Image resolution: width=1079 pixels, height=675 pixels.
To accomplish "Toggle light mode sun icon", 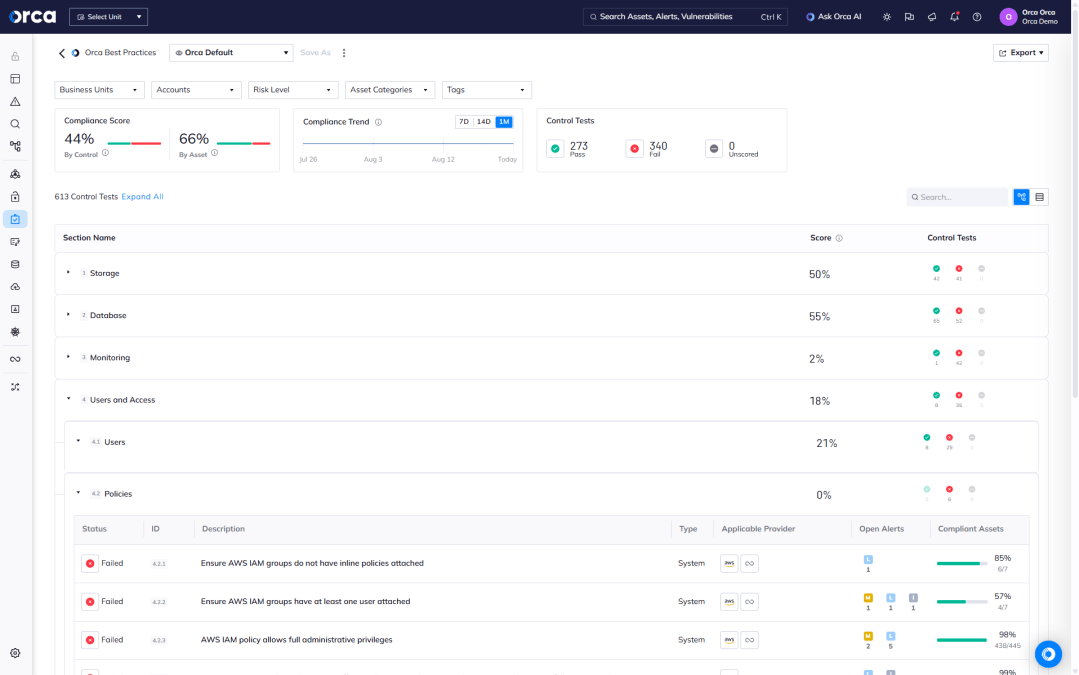I will pos(886,17).
